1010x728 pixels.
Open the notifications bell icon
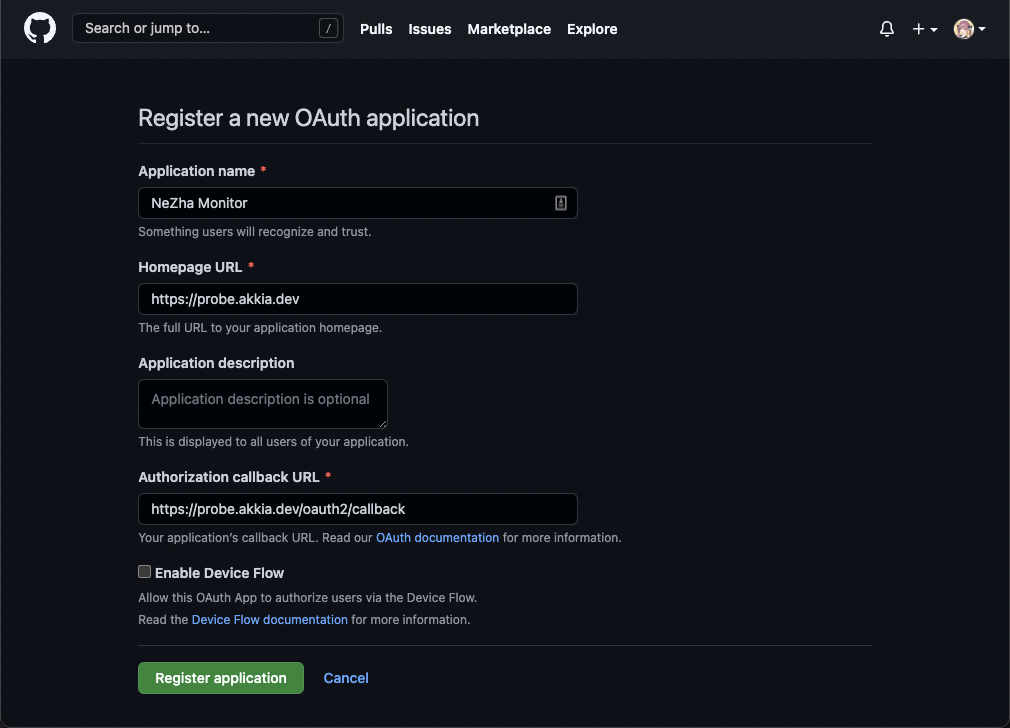pyautogui.click(x=886, y=29)
